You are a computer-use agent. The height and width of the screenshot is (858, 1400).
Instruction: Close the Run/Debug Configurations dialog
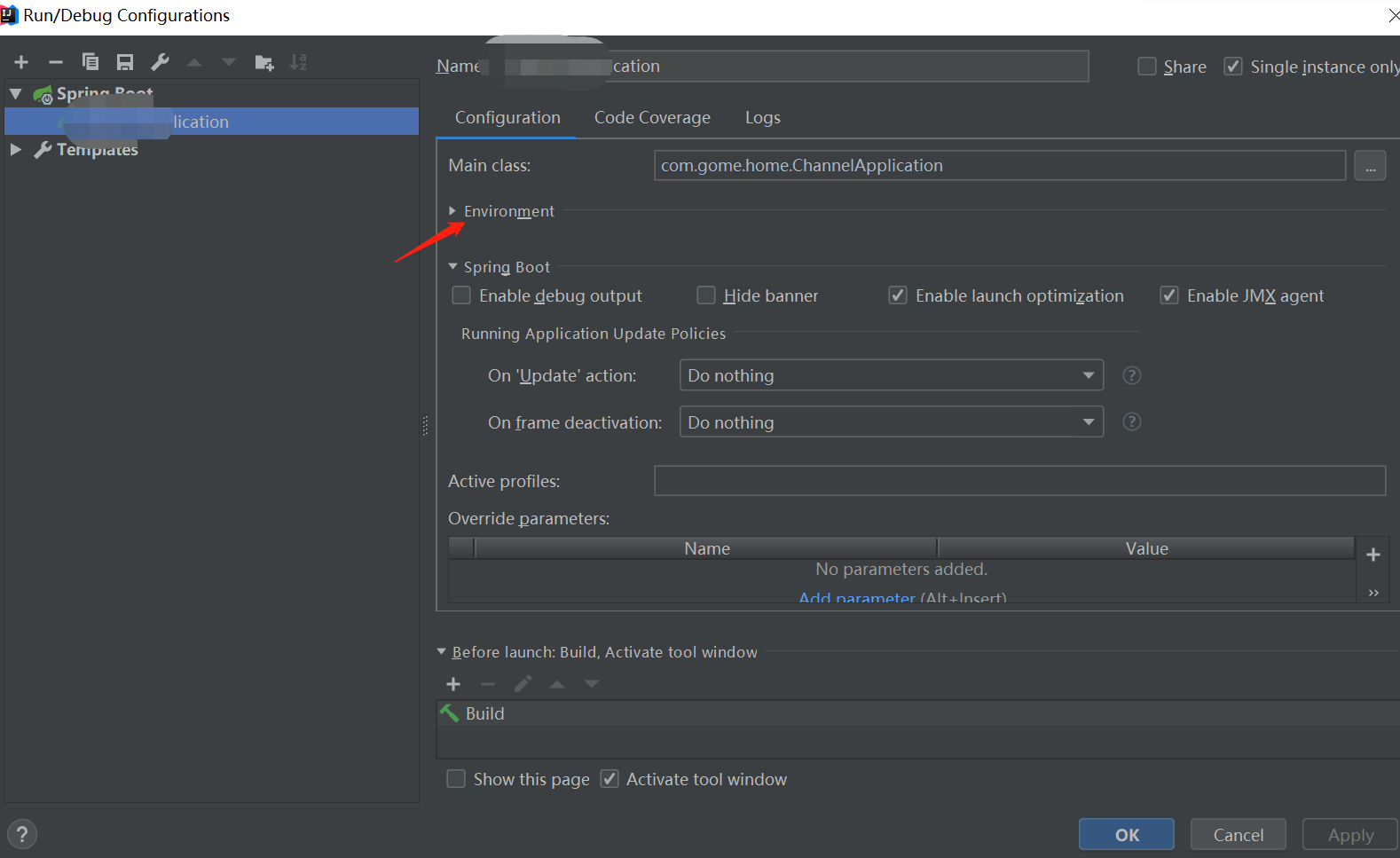pyautogui.click(x=1393, y=15)
